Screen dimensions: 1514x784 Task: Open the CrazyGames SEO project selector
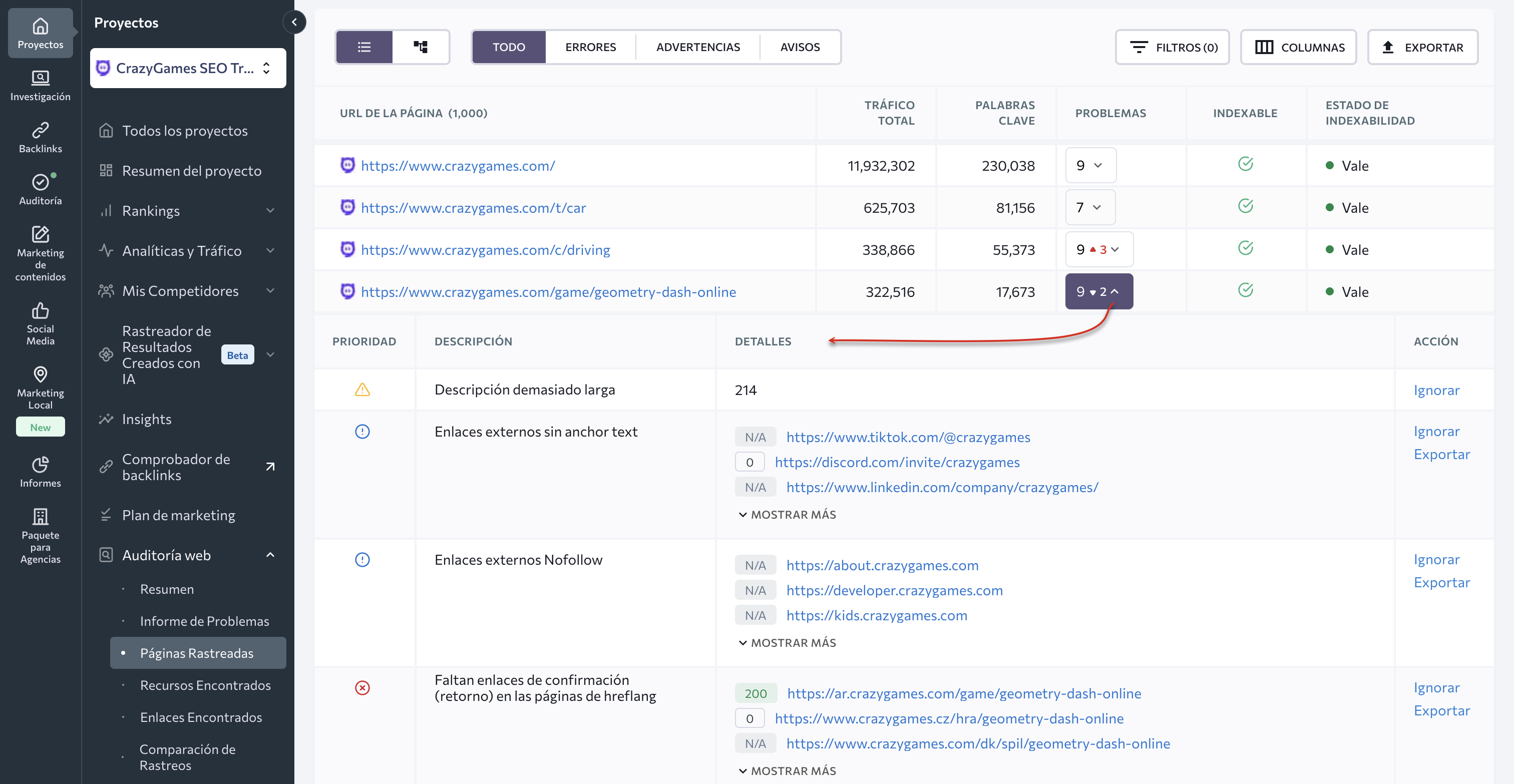tap(188, 68)
